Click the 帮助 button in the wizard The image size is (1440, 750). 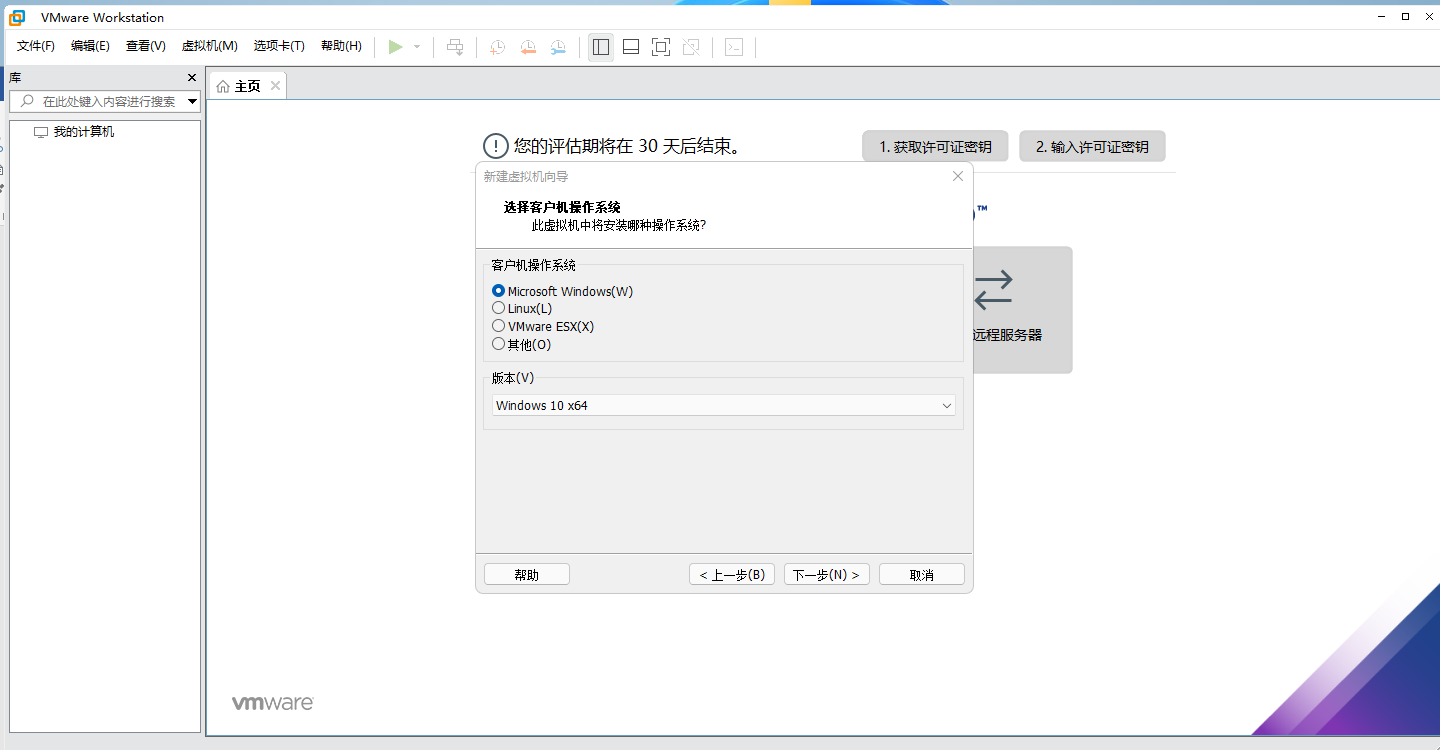click(x=527, y=574)
